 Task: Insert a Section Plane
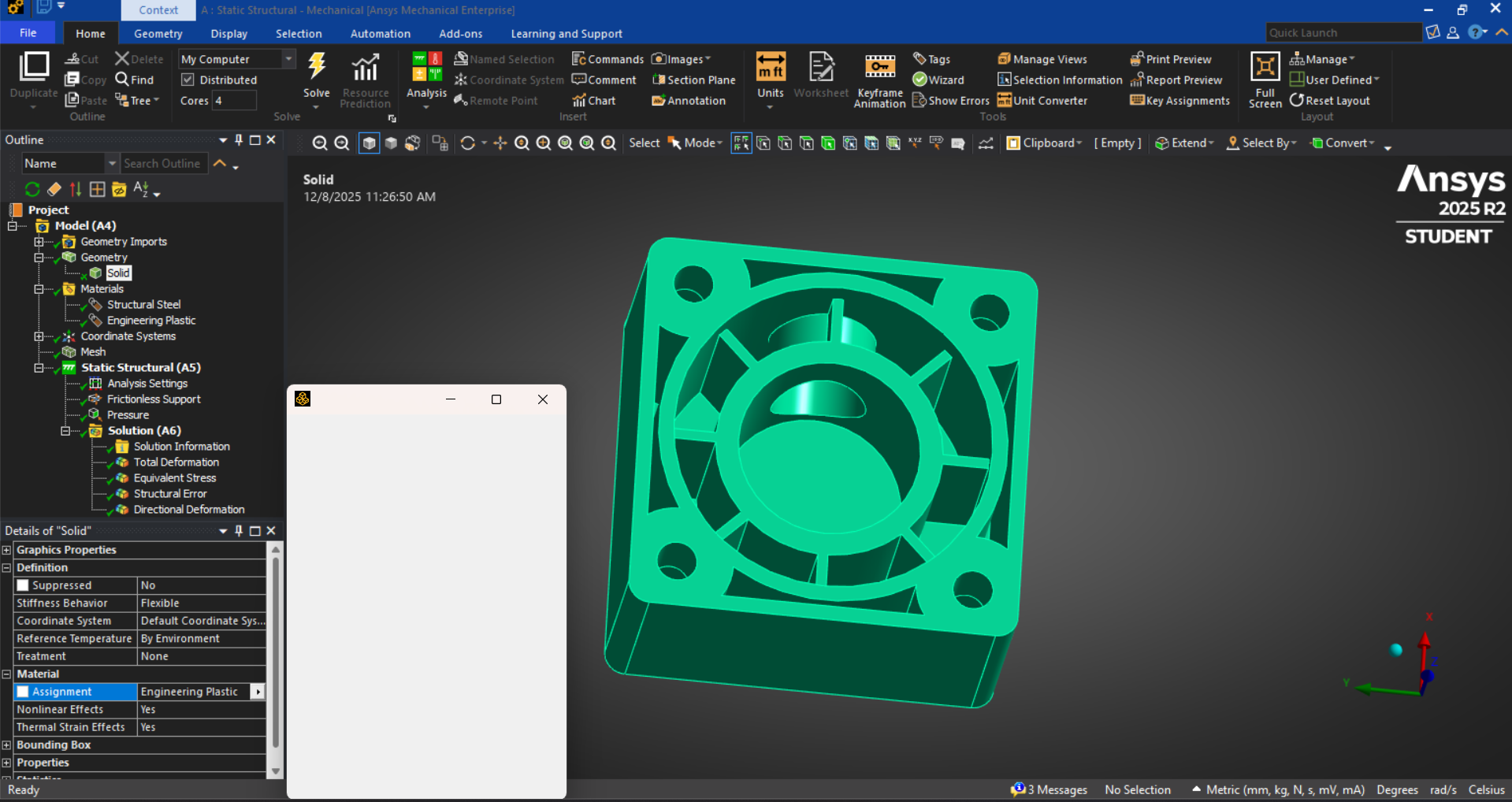[693, 80]
